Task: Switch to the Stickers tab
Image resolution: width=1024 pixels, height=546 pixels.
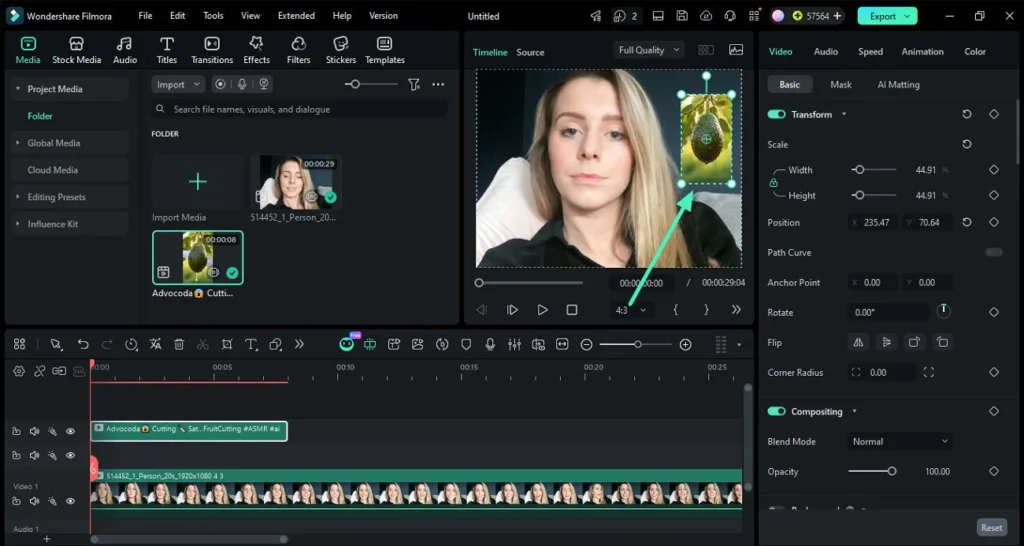Action: [340, 50]
